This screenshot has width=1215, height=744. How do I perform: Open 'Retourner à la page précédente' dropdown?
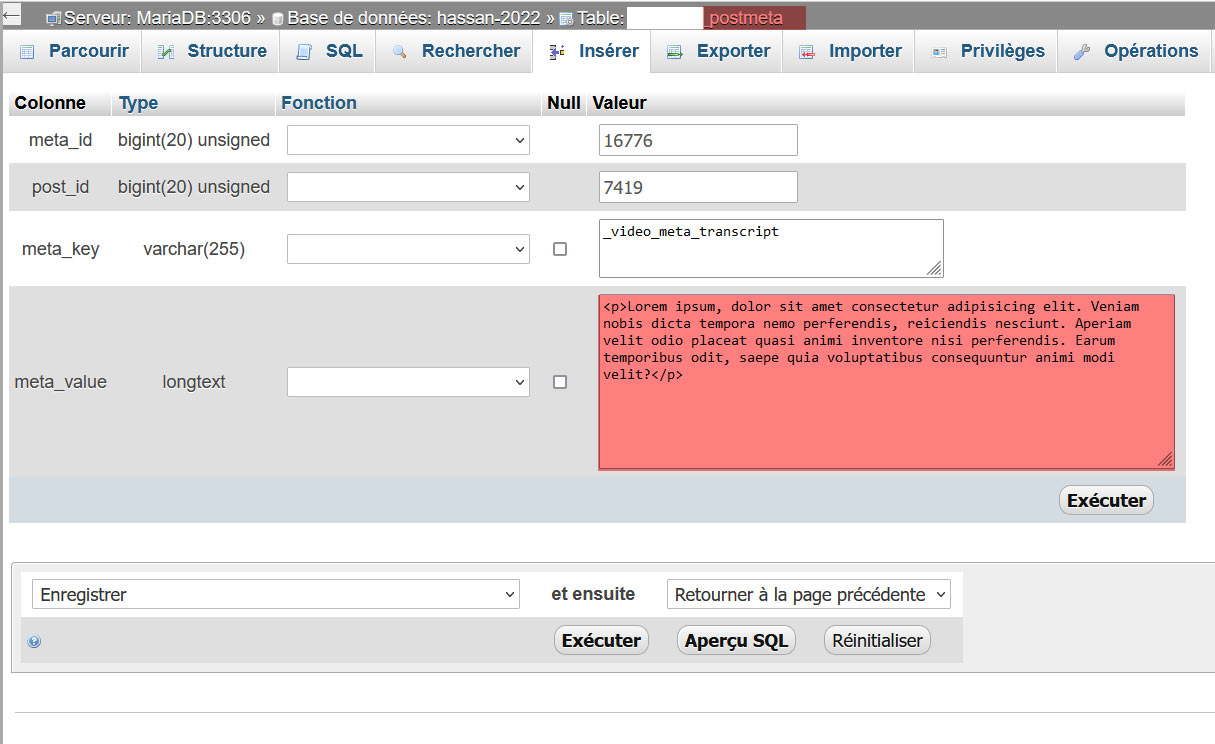pos(809,594)
